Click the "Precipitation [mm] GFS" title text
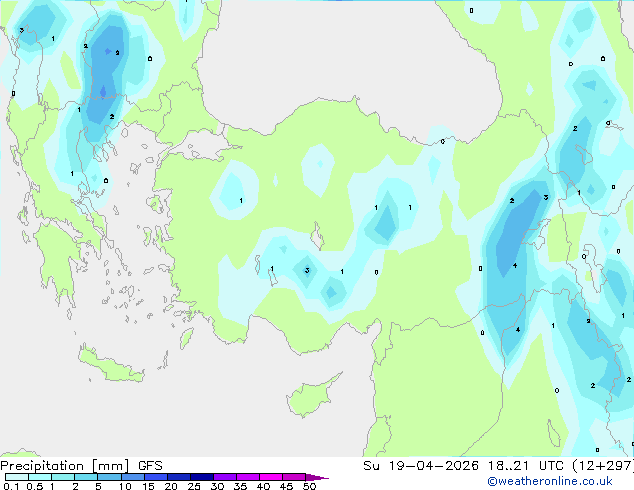634x490 pixels. tap(81, 466)
